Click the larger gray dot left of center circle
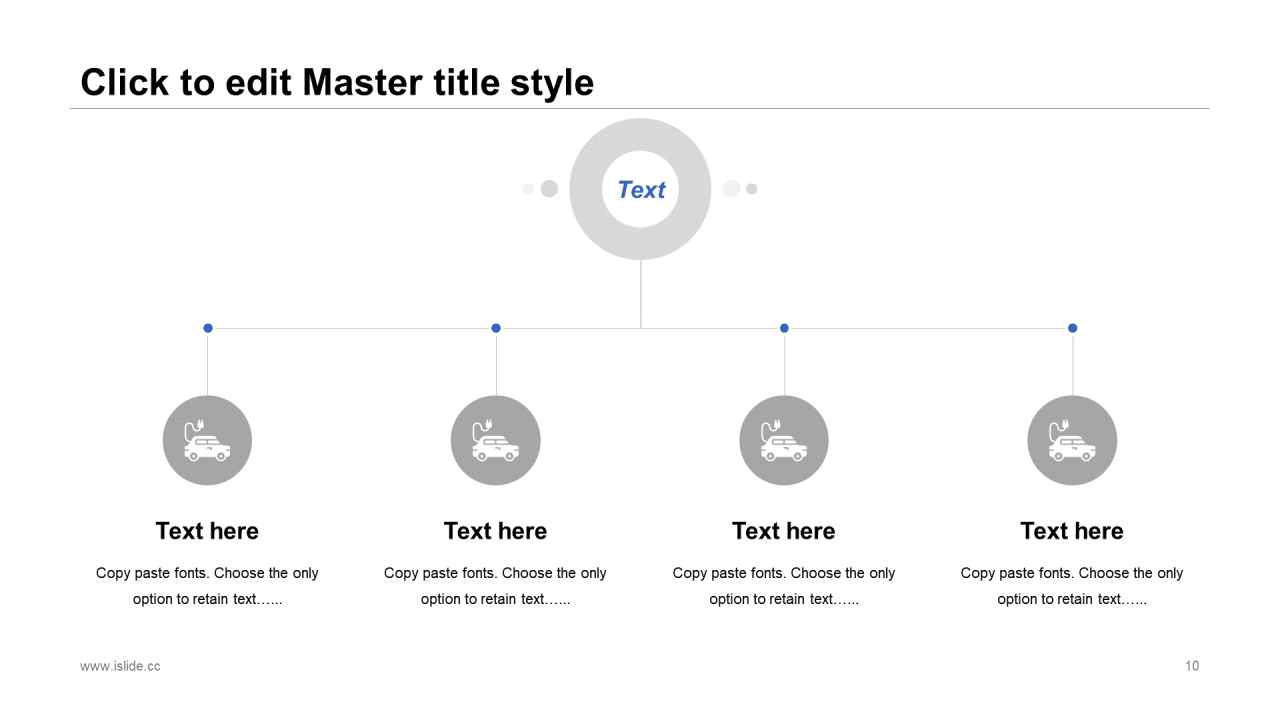1280x720 pixels. point(549,189)
